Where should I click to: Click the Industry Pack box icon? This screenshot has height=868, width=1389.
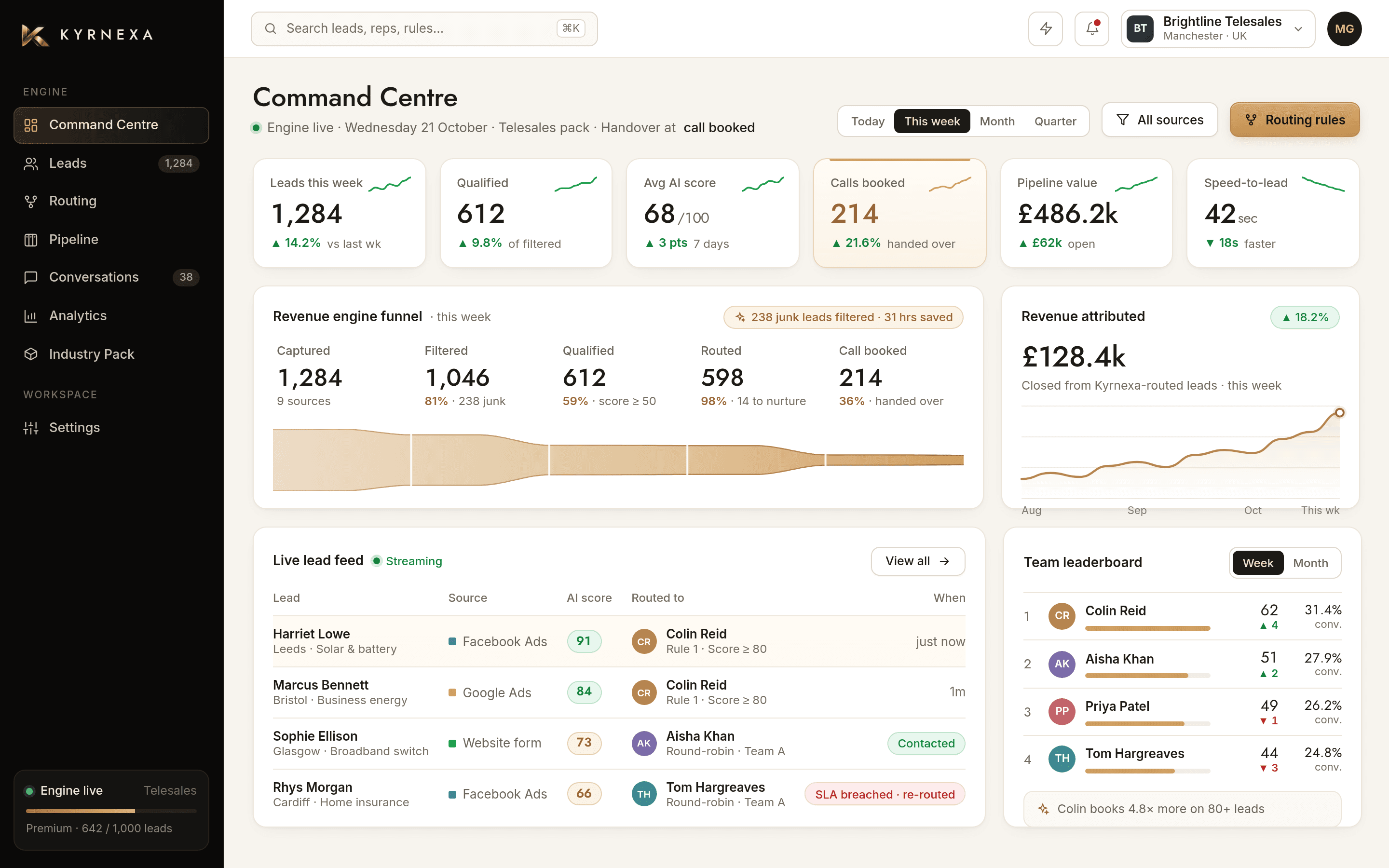31,354
